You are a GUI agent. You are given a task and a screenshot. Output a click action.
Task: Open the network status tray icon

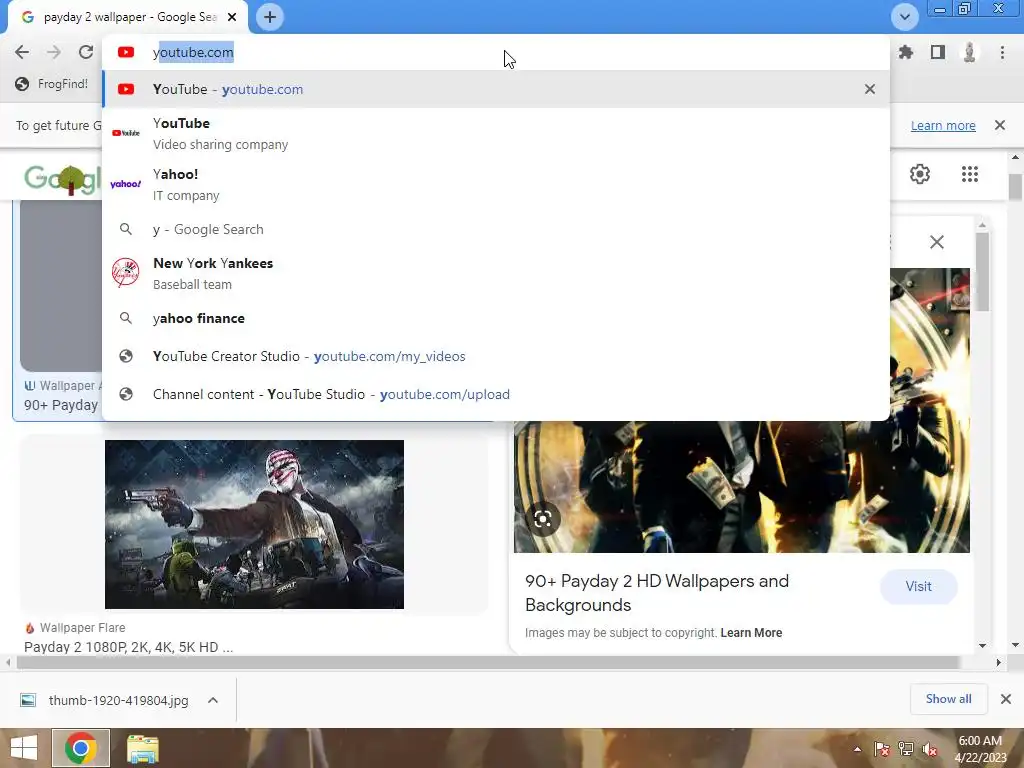pos(906,749)
